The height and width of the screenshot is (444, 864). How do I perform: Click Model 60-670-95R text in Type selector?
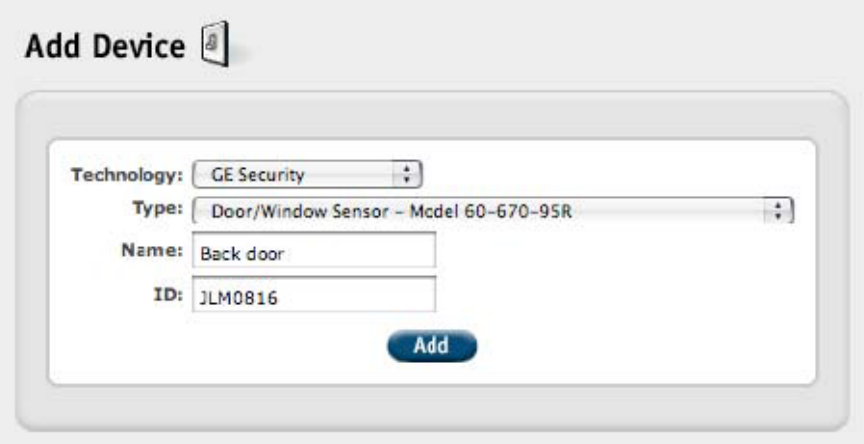click(489, 211)
